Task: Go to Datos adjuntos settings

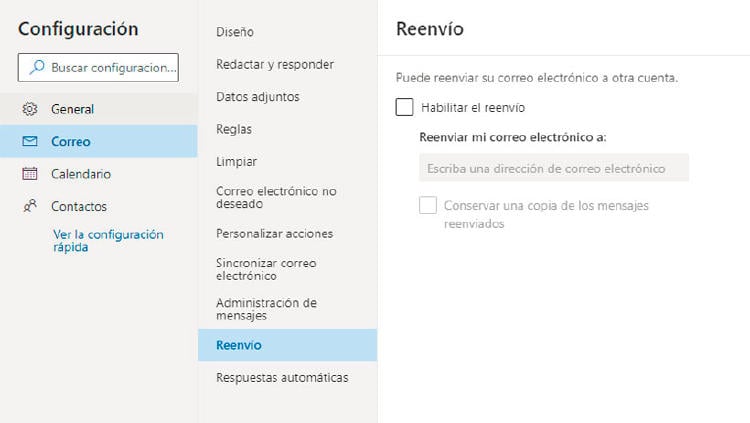Action: [257, 97]
